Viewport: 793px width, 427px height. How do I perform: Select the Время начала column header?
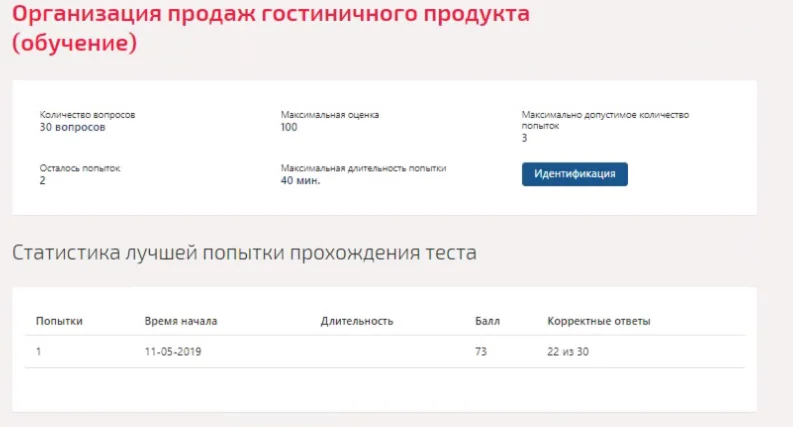pyautogui.click(x=181, y=321)
